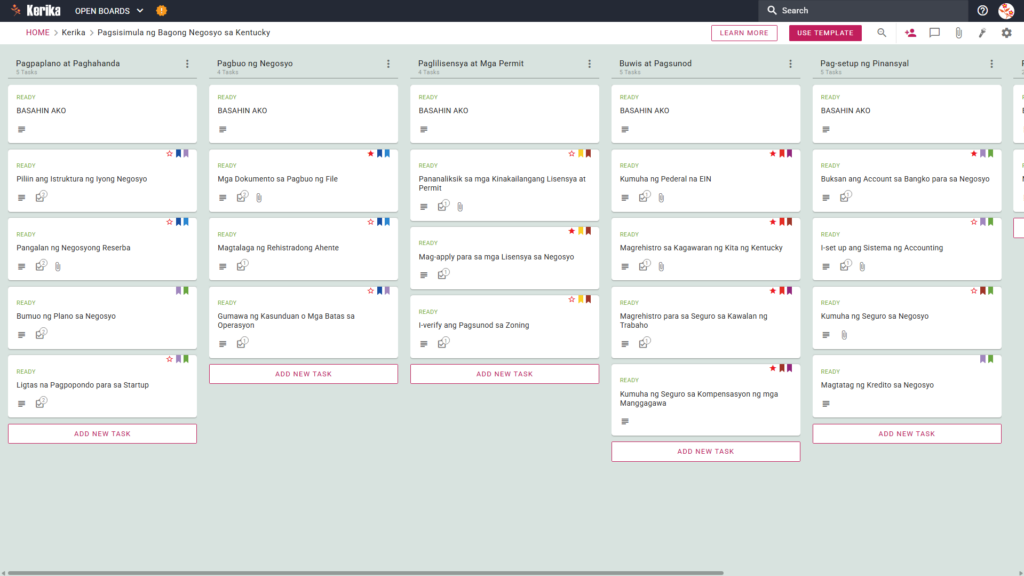Screen dimensions: 1024x576
Task: Open the I-set up ang Sistema ng Accounting title
Action: [882, 248]
